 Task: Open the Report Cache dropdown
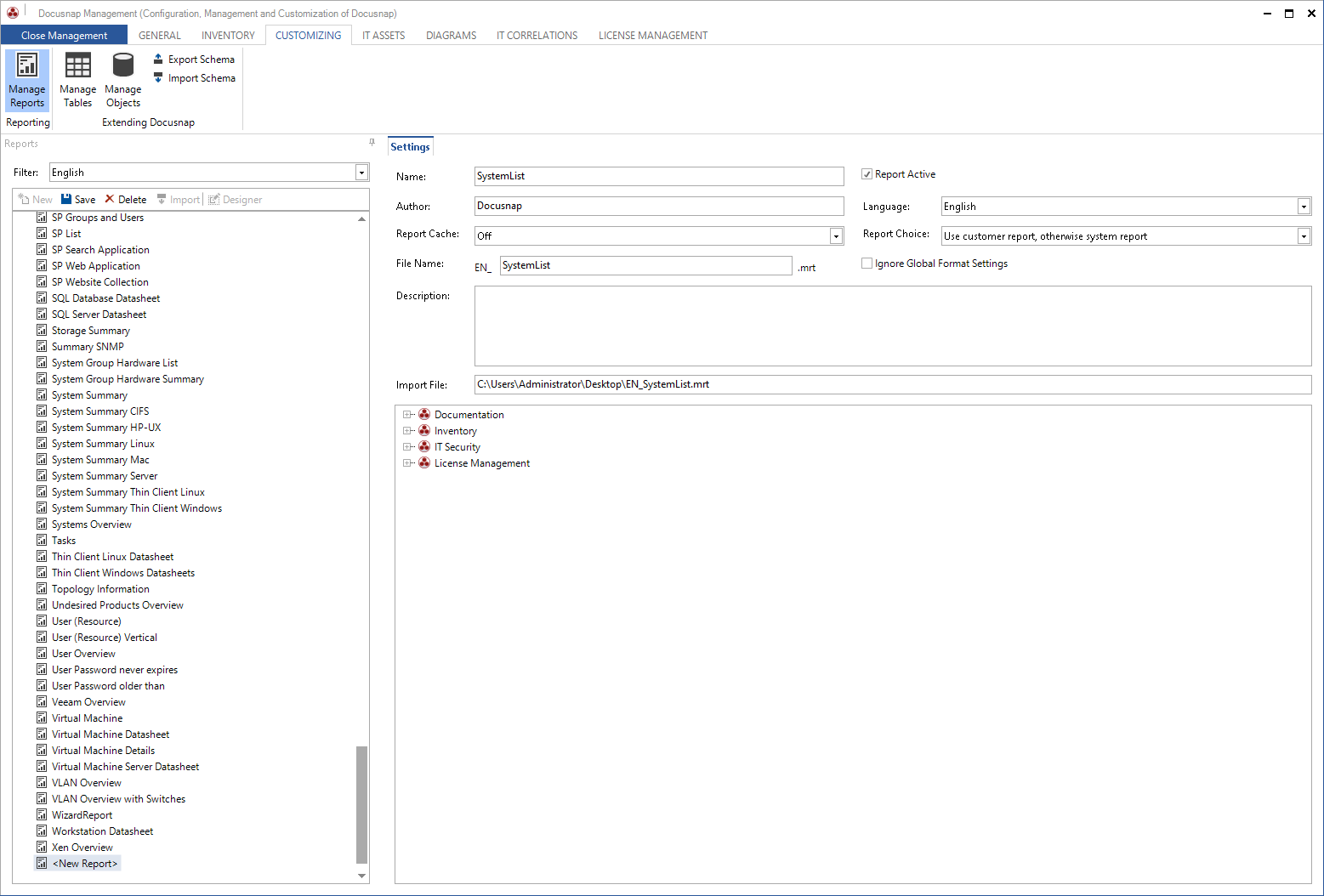[x=836, y=235]
